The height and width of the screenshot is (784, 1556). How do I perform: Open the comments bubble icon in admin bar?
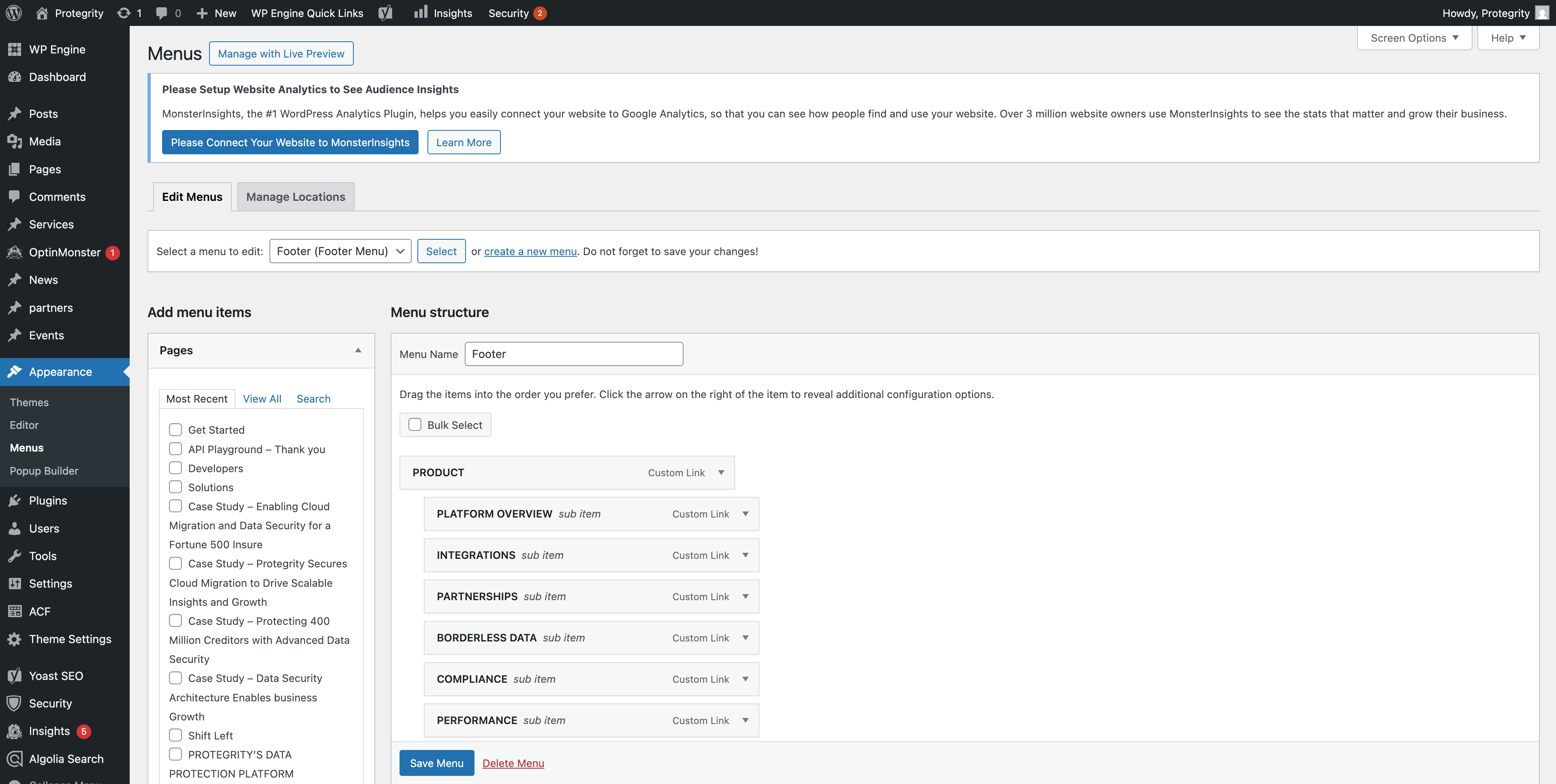pyautogui.click(x=161, y=13)
